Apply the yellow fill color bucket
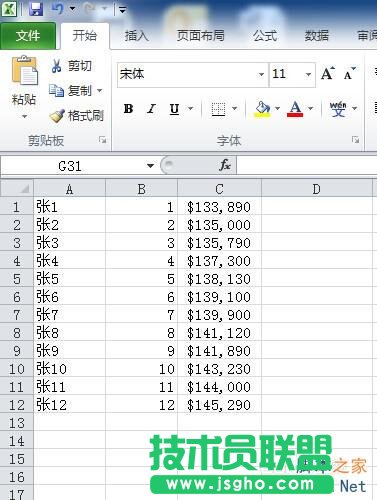 (263, 109)
